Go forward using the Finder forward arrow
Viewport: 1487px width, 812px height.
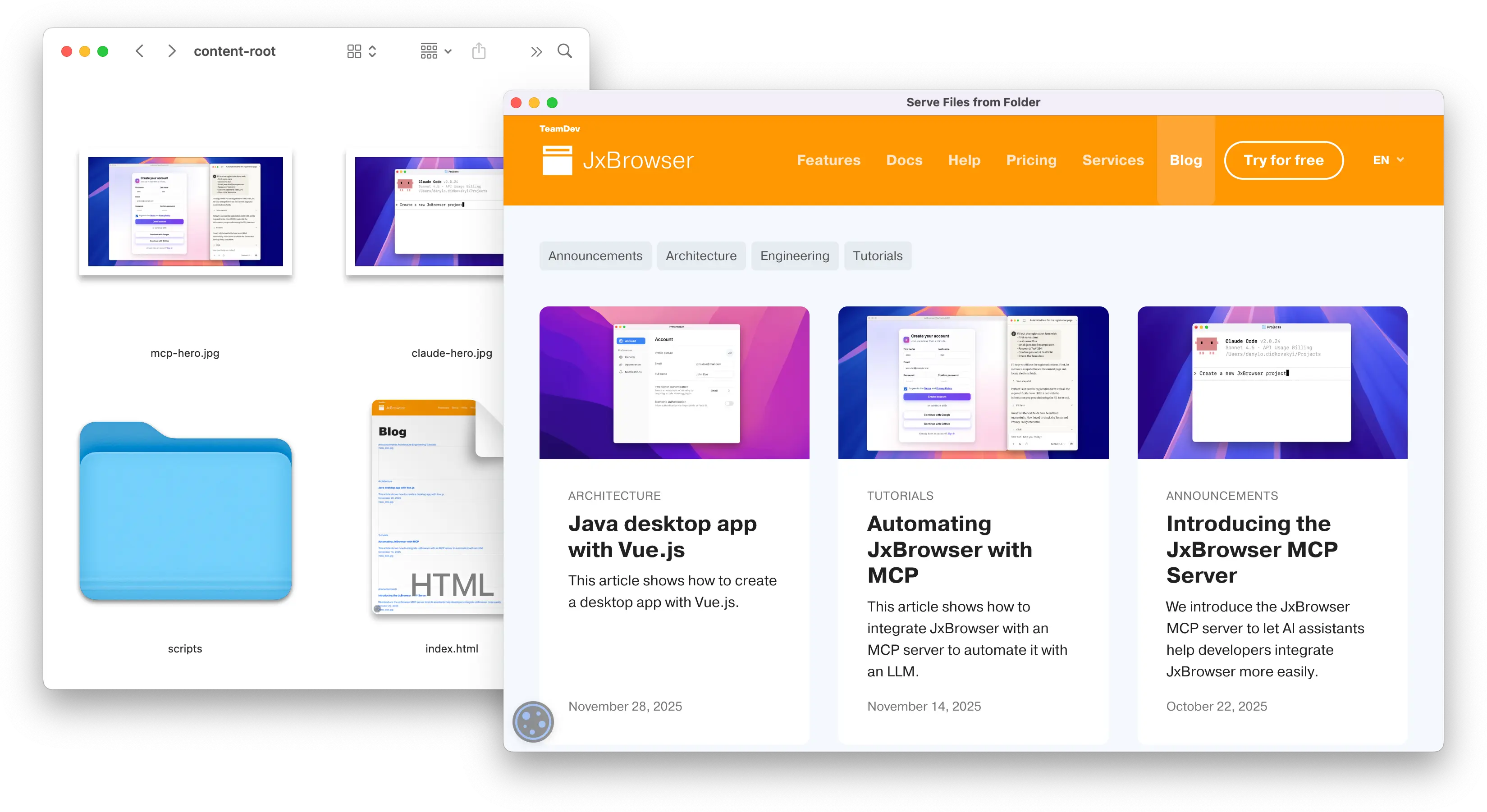171,51
